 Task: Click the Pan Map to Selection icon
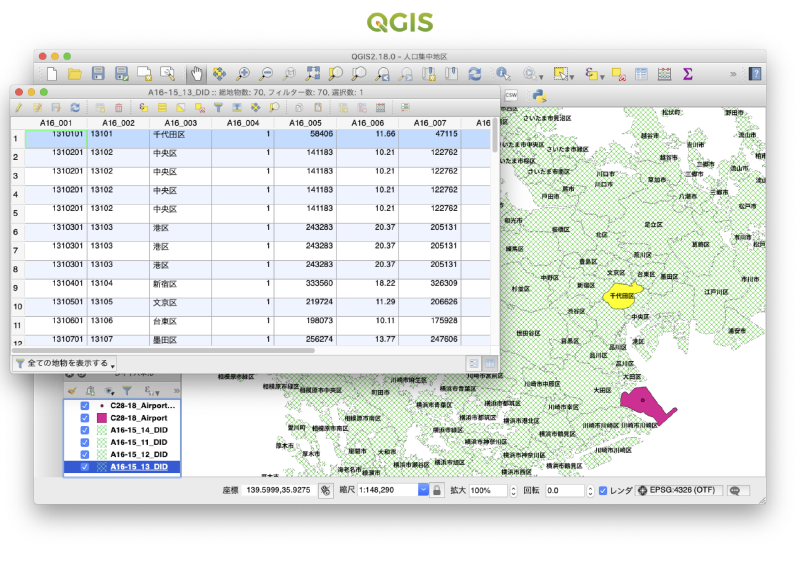[x=219, y=74]
